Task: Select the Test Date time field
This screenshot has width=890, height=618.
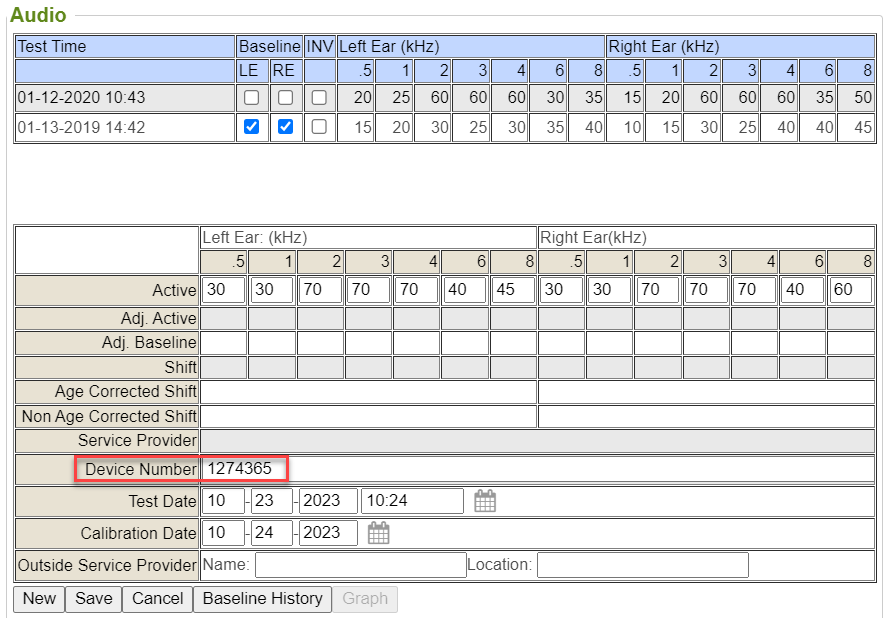Action: [411, 501]
